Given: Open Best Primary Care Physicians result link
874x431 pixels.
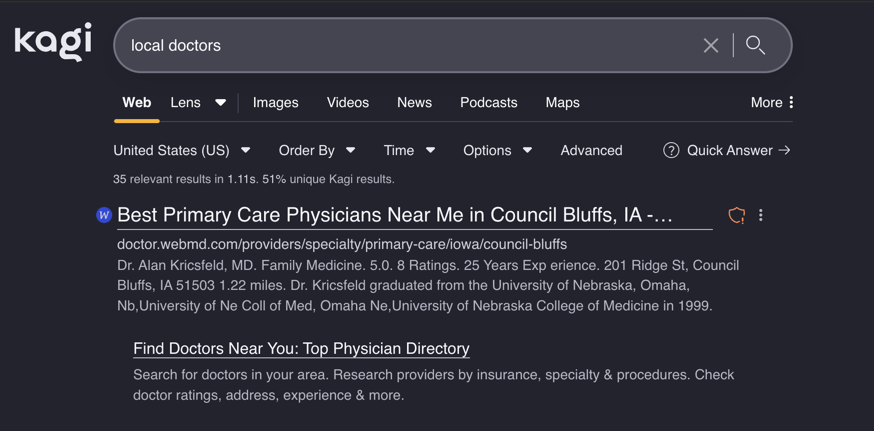Looking at the screenshot, I should point(395,215).
